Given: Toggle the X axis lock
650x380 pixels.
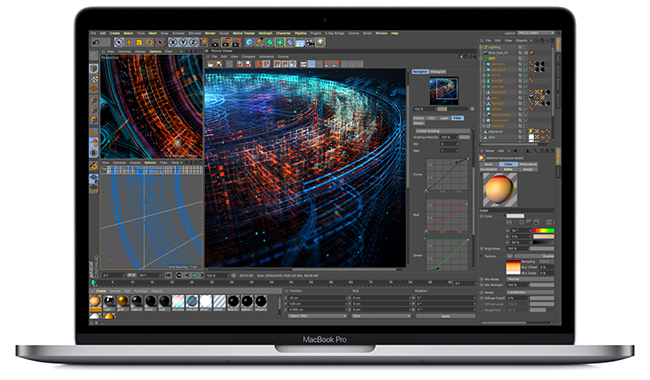Looking at the screenshot, I should tap(173, 42).
